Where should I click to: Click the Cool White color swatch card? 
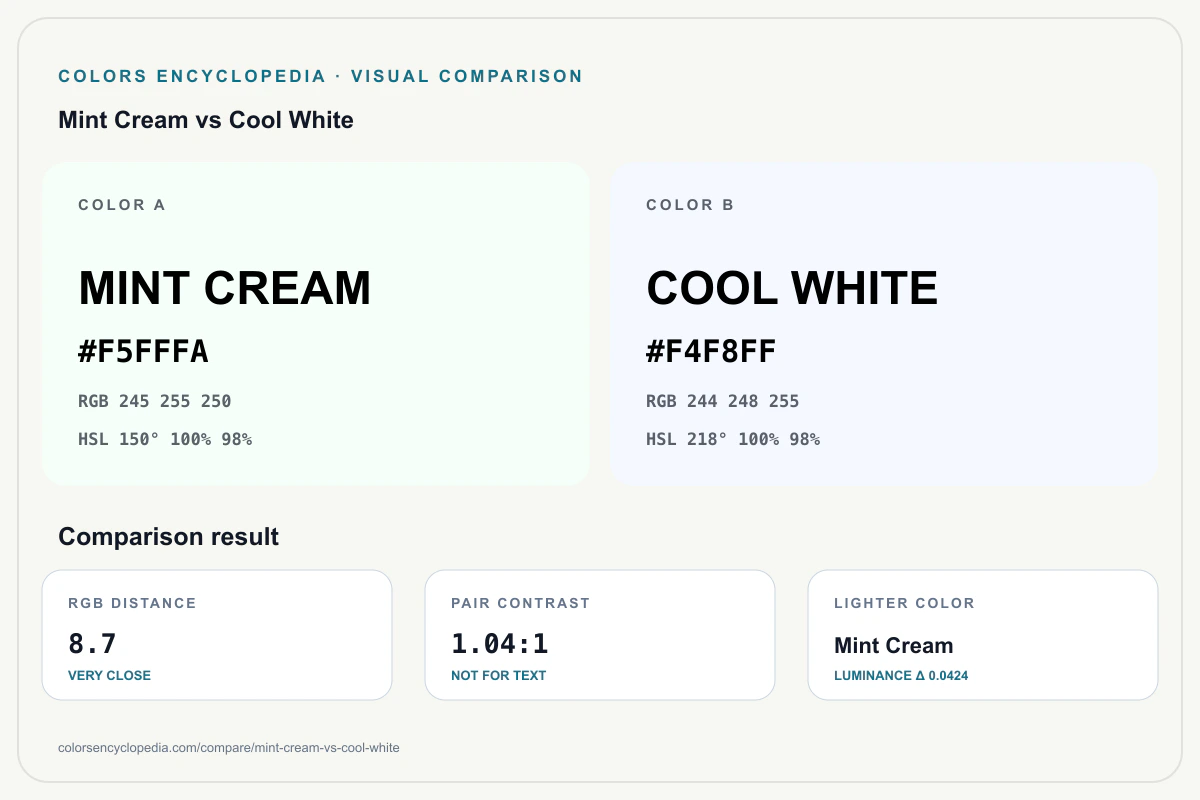pos(884,324)
